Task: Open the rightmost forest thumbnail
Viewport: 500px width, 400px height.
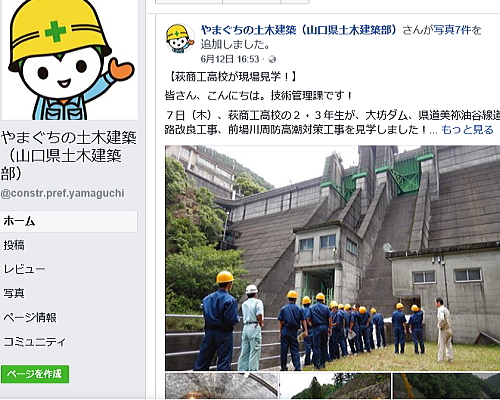Action: 446,386
